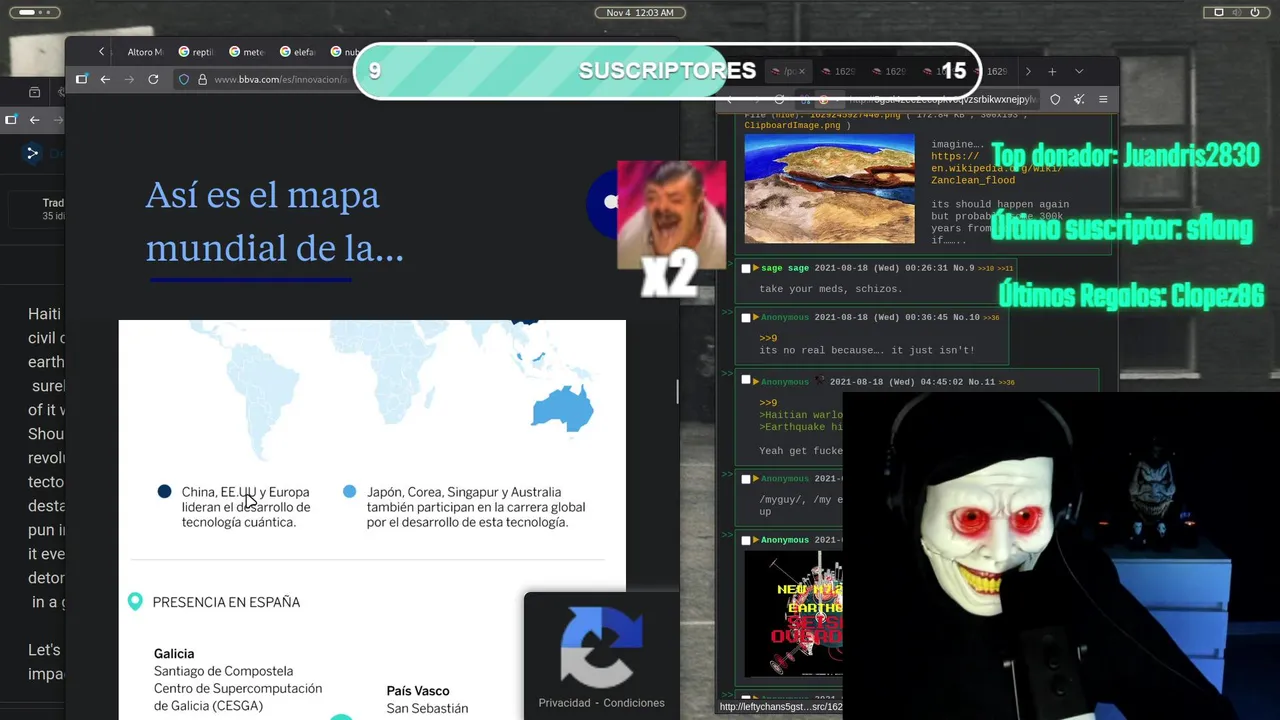The image size is (1280, 720).
Task: Click Back arrow in the left background browser
Action: 34,120
